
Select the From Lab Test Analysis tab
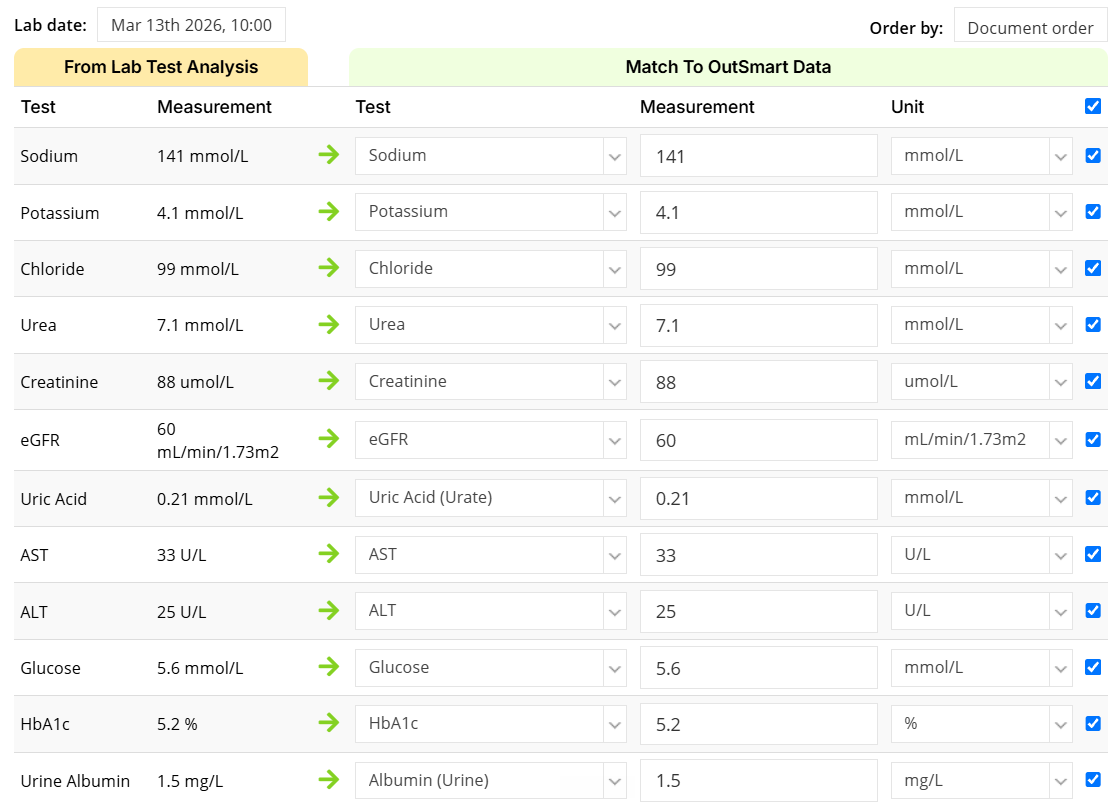[161, 67]
